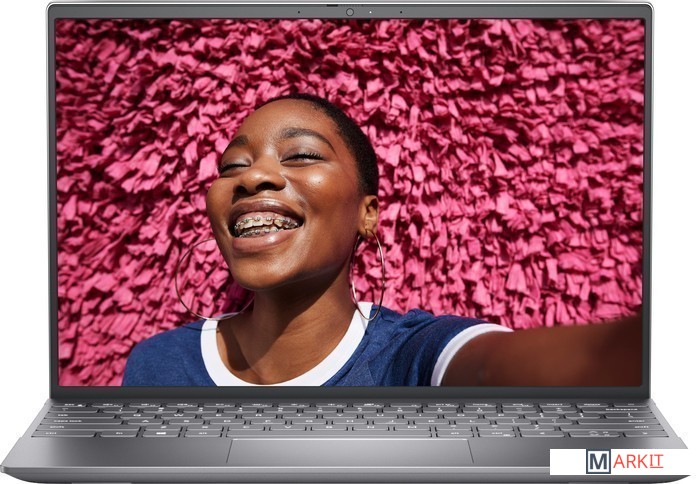Image resolution: width=700 pixels, height=484 pixels.
Task: Click the left palm rest area
Action: pyautogui.click(x=130, y=453)
